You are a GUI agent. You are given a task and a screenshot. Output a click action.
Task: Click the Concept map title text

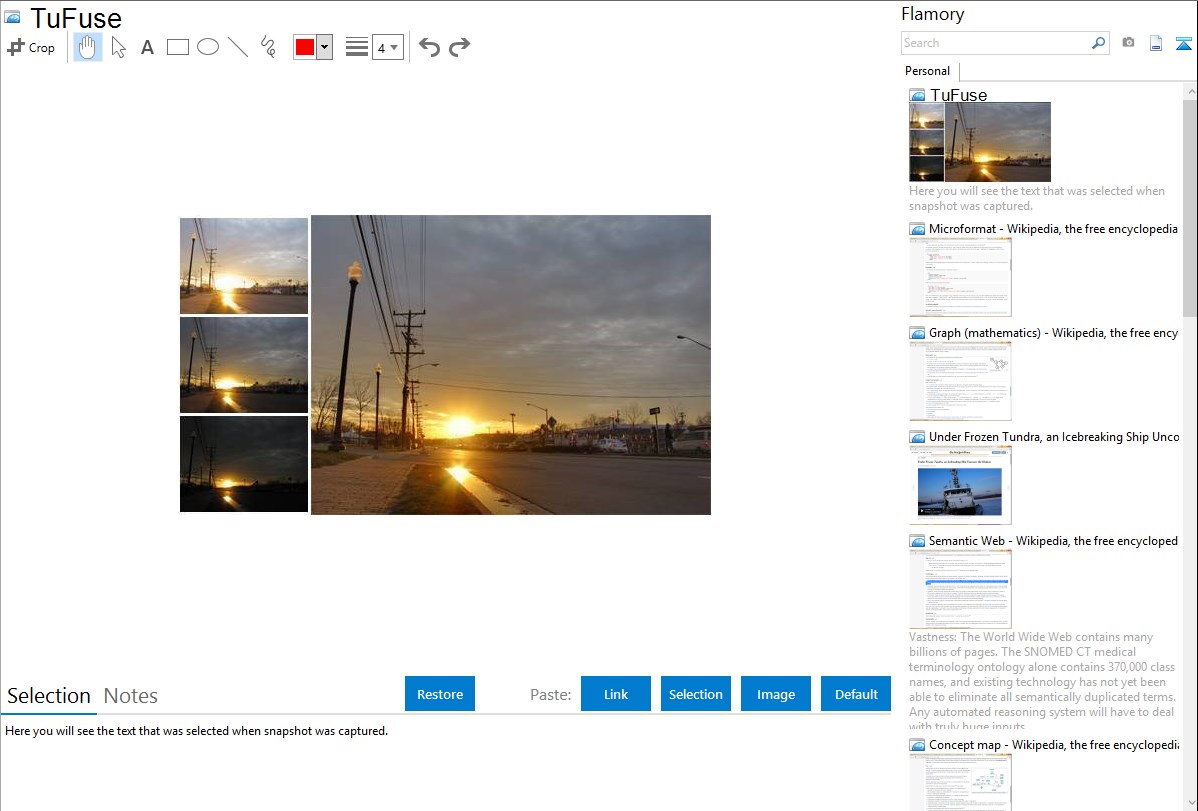(x=1054, y=744)
